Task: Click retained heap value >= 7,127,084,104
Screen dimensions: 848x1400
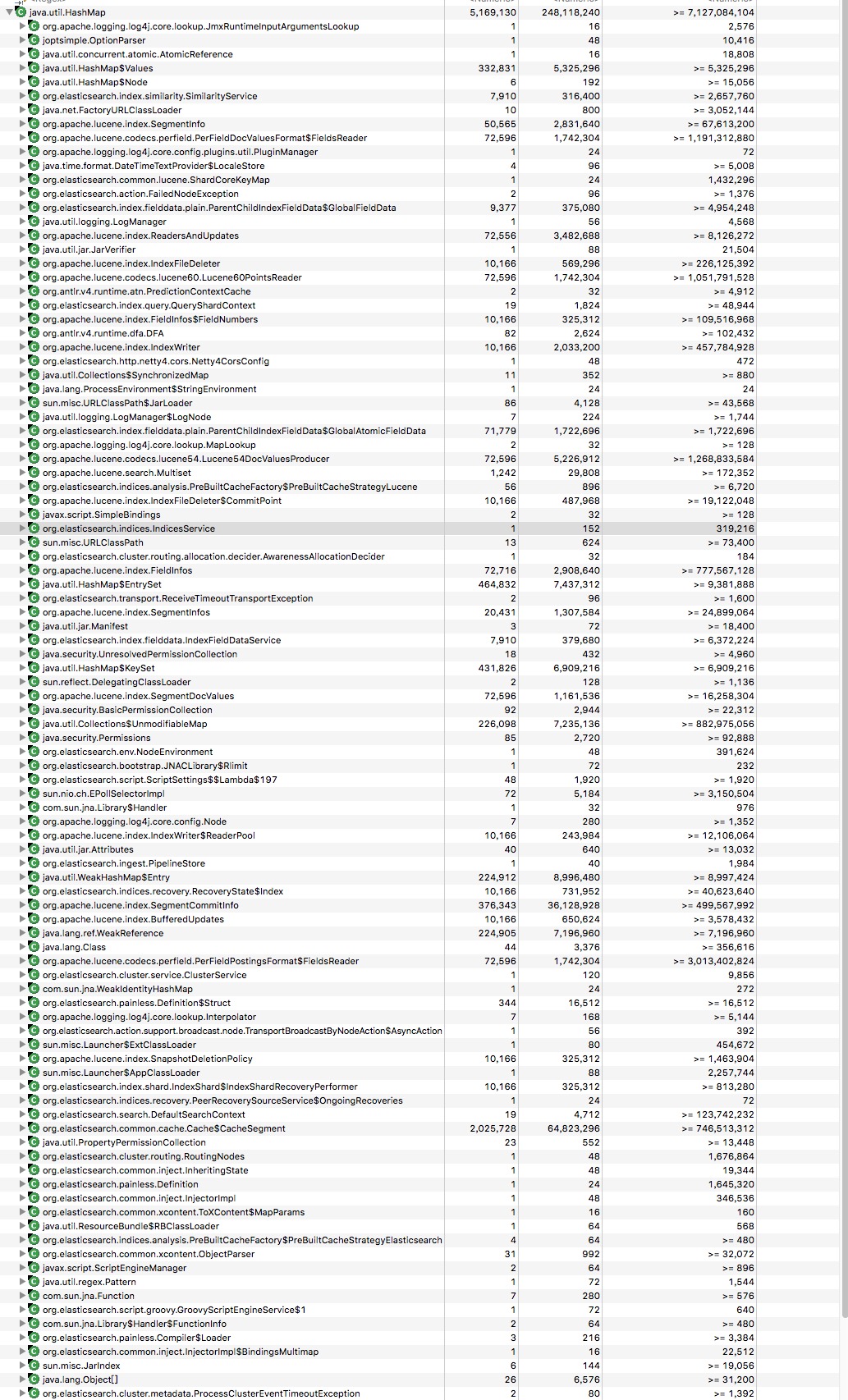Action: coord(713,12)
